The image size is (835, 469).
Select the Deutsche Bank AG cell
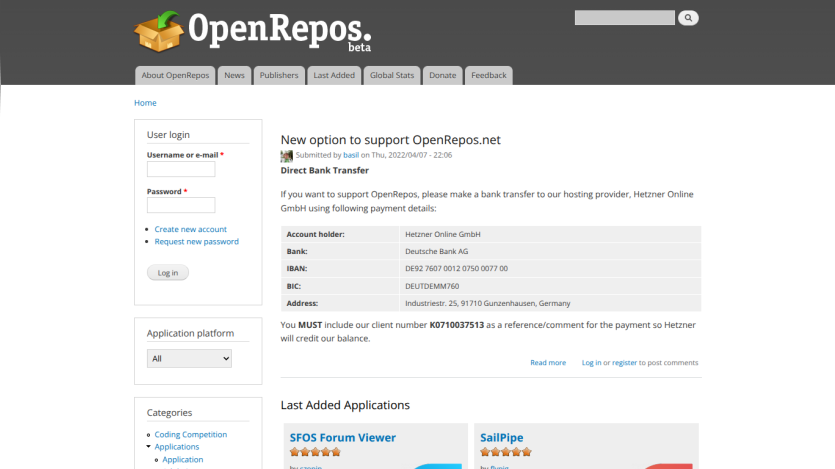pyautogui.click(x=550, y=251)
